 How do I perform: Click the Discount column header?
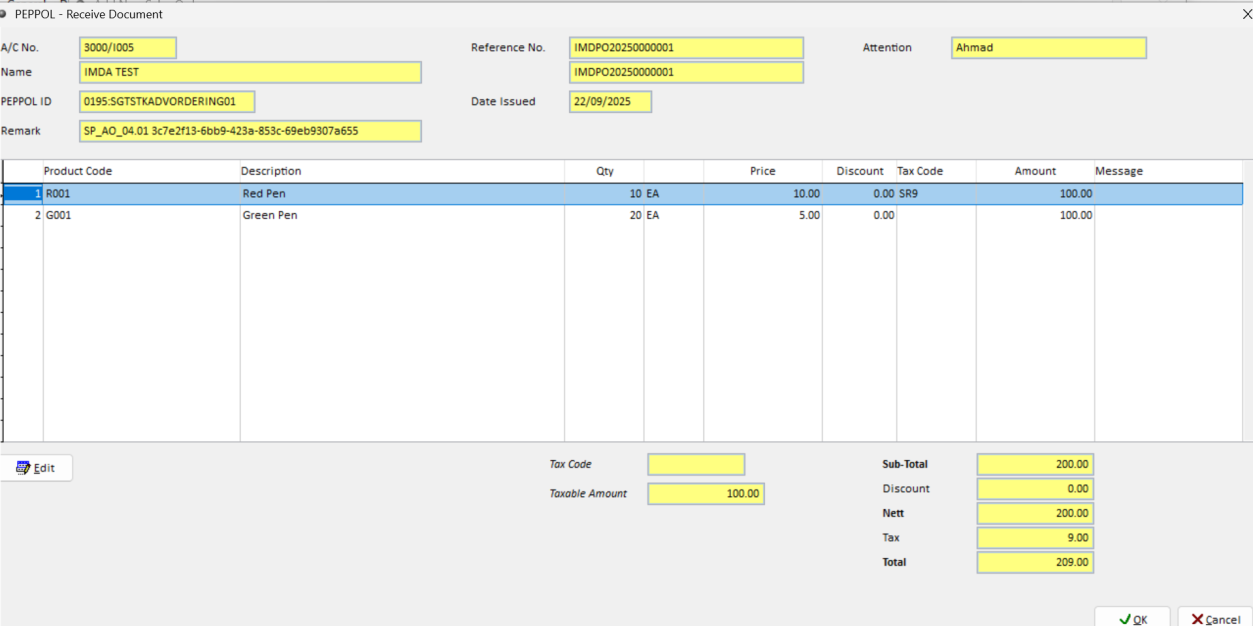click(859, 171)
